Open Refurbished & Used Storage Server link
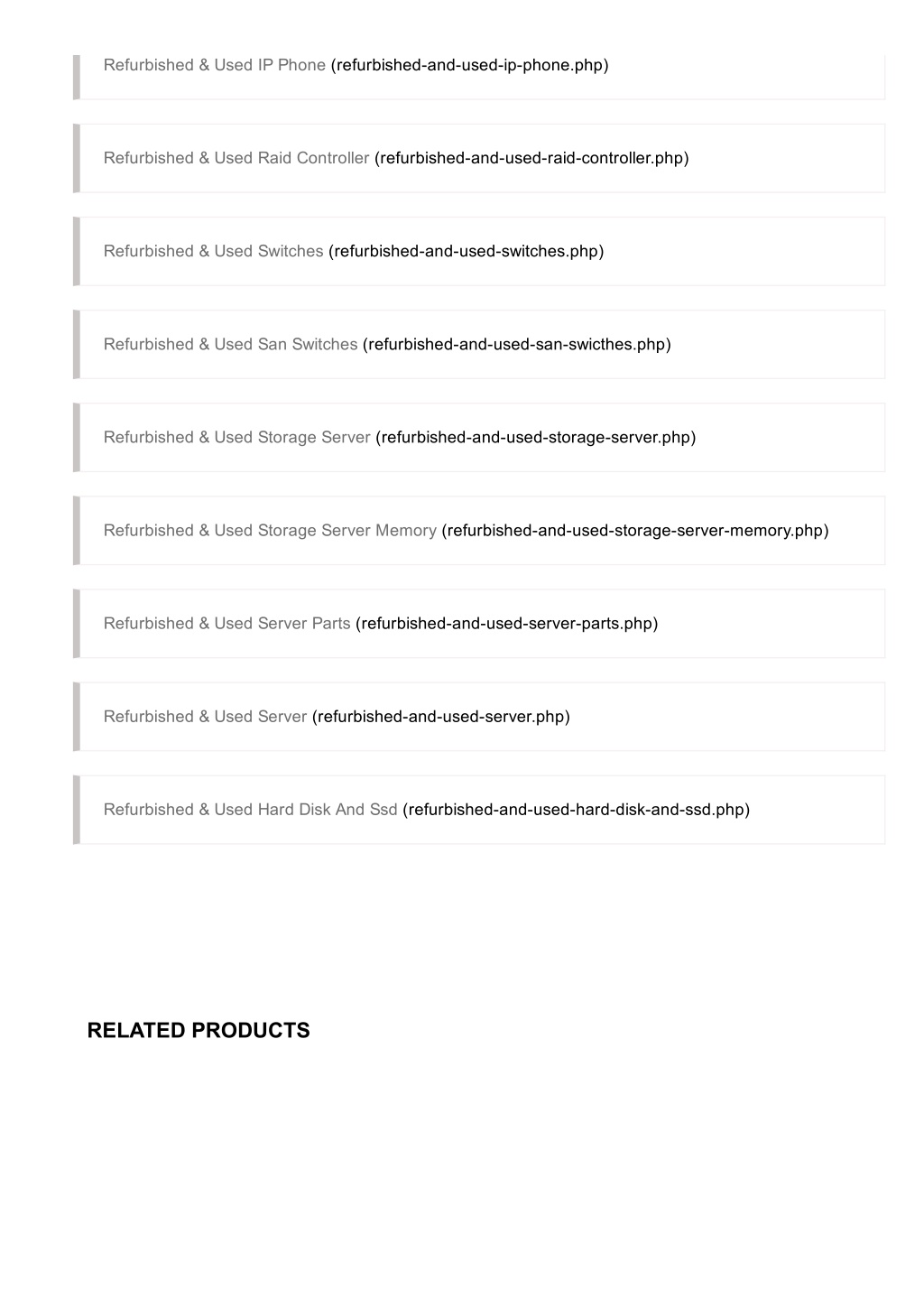Screen dimensions: 924x1308 [x=237, y=437]
